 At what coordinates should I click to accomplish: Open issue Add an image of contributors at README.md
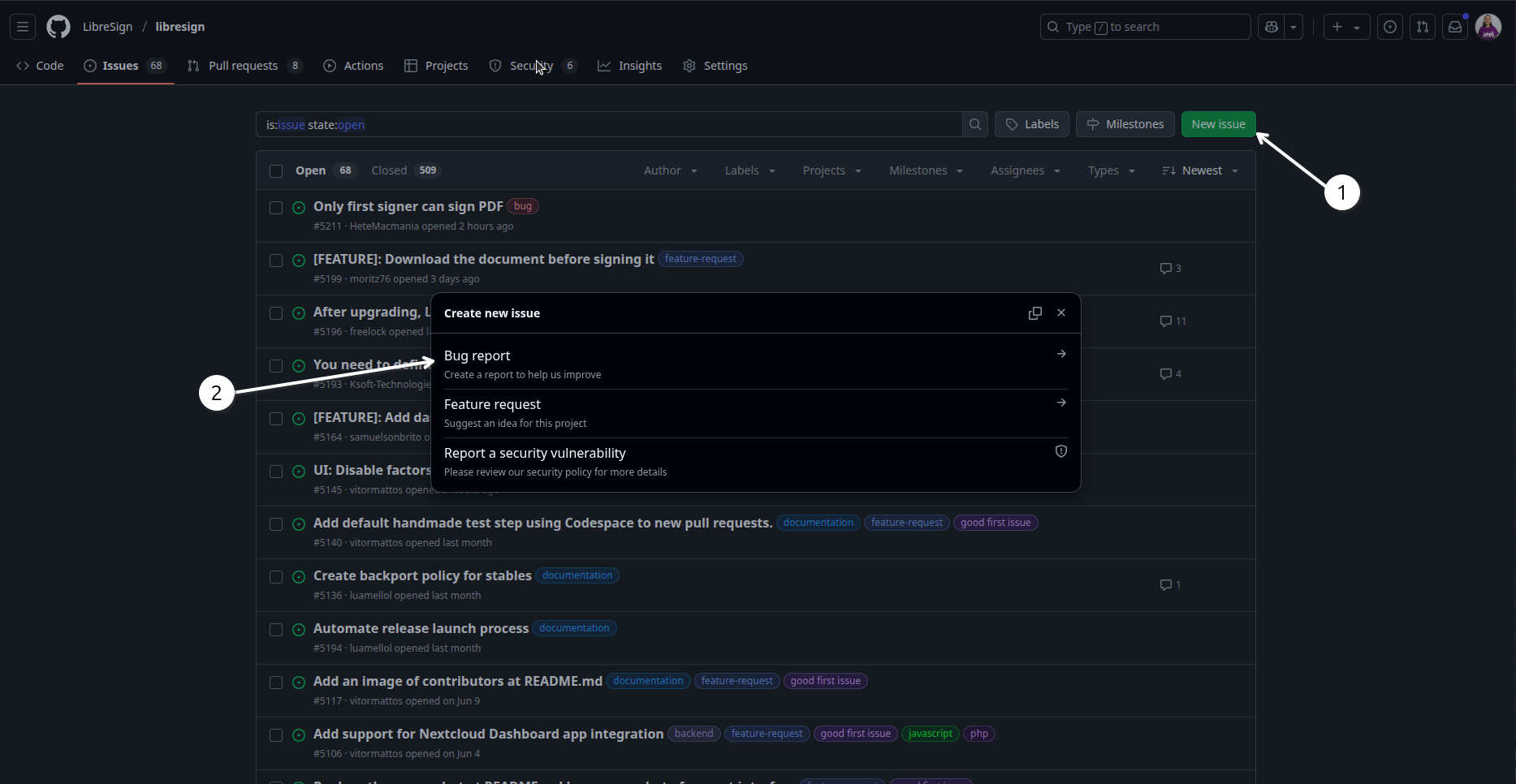458,681
